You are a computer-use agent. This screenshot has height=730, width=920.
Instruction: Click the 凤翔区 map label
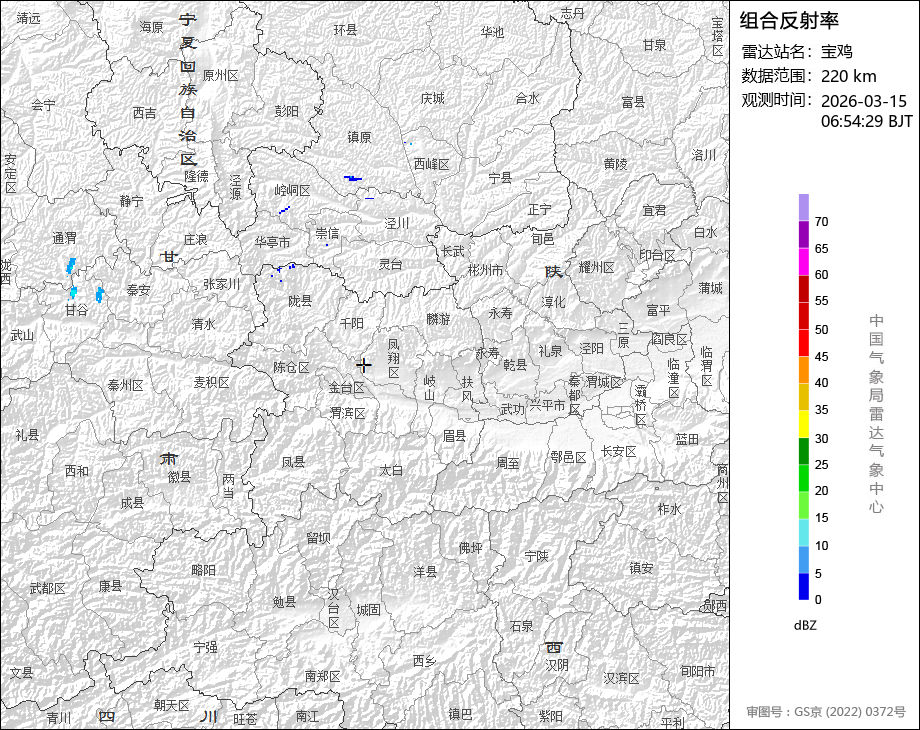(394, 359)
